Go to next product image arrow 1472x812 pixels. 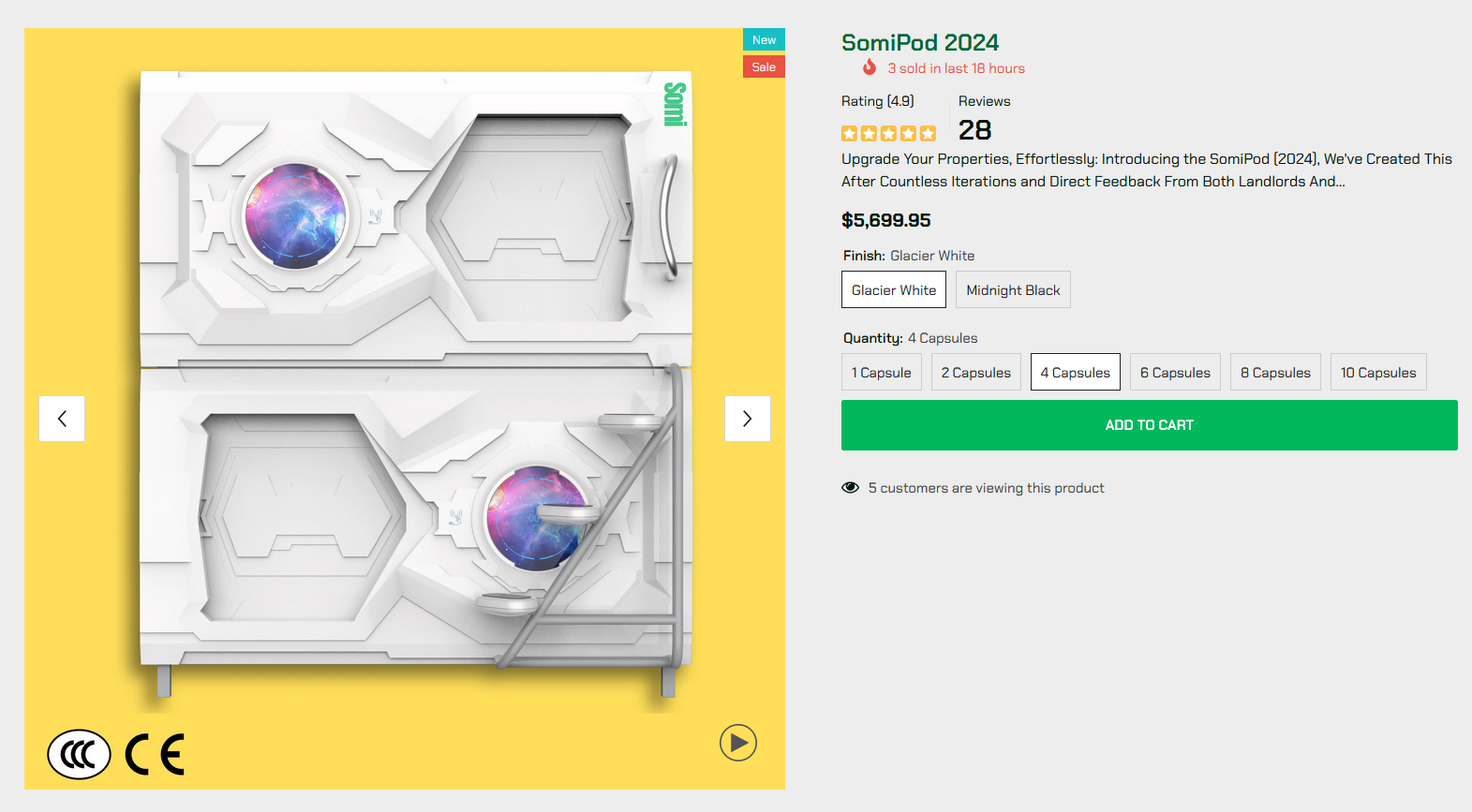pos(748,419)
